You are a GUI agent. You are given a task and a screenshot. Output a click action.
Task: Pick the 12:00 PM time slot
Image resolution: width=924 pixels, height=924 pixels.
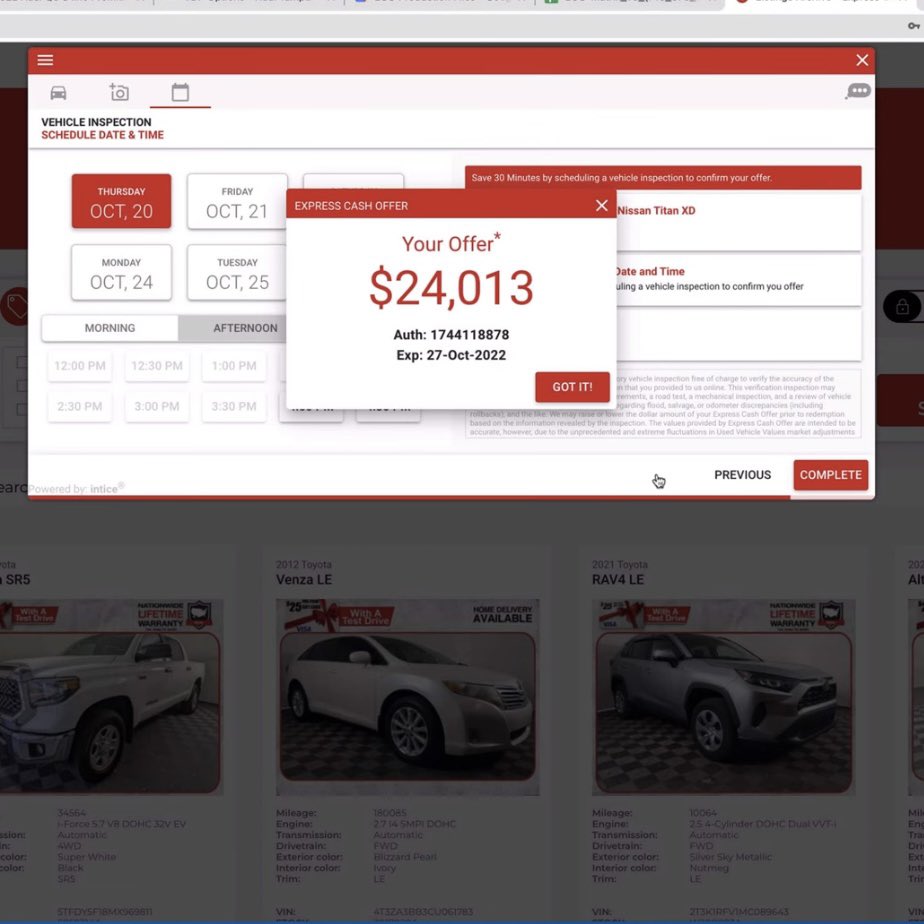click(x=80, y=366)
